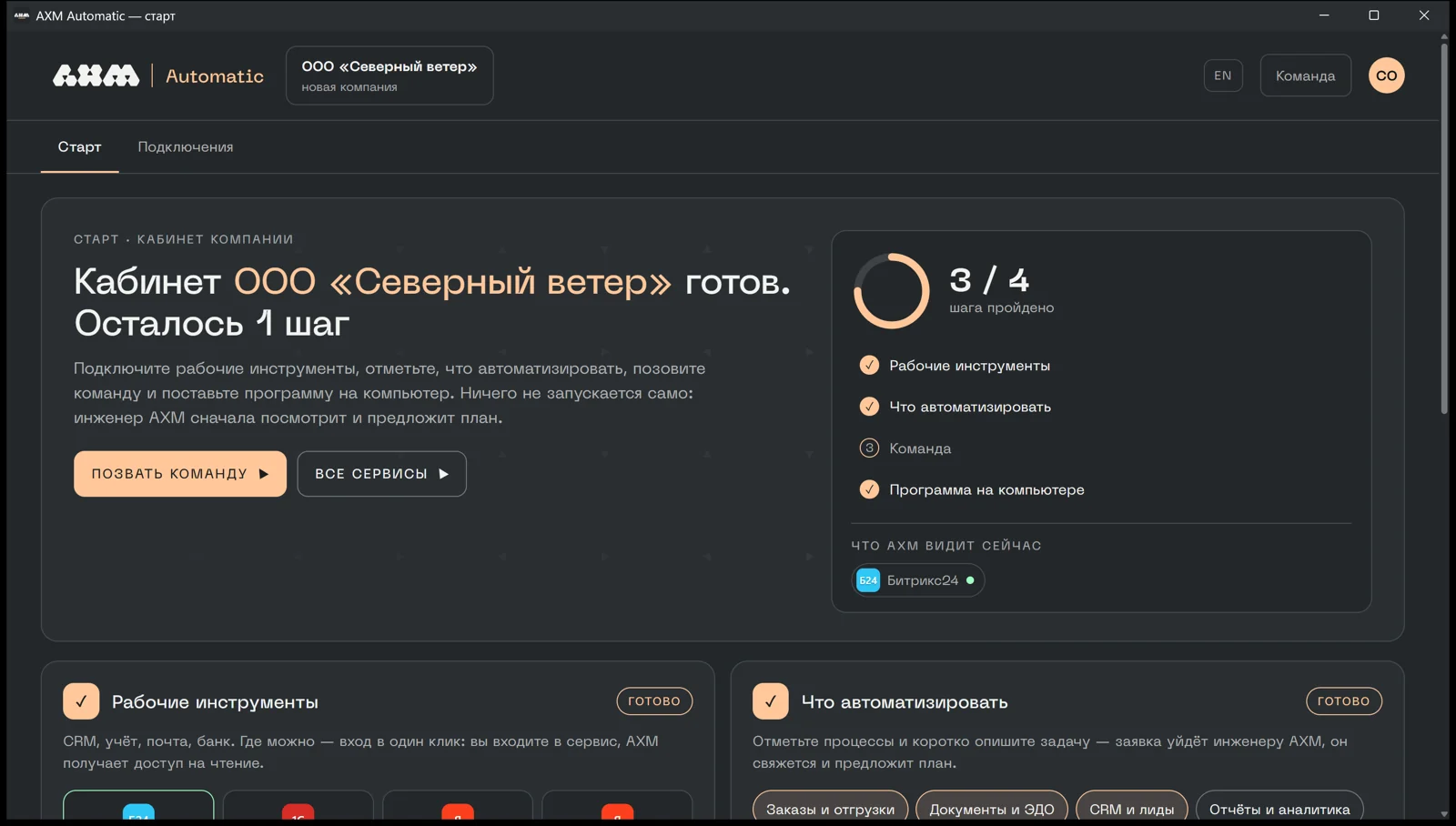Click the checkmark beside Программа на компьютере
Viewport: 1456px width, 826px height.
(869, 489)
